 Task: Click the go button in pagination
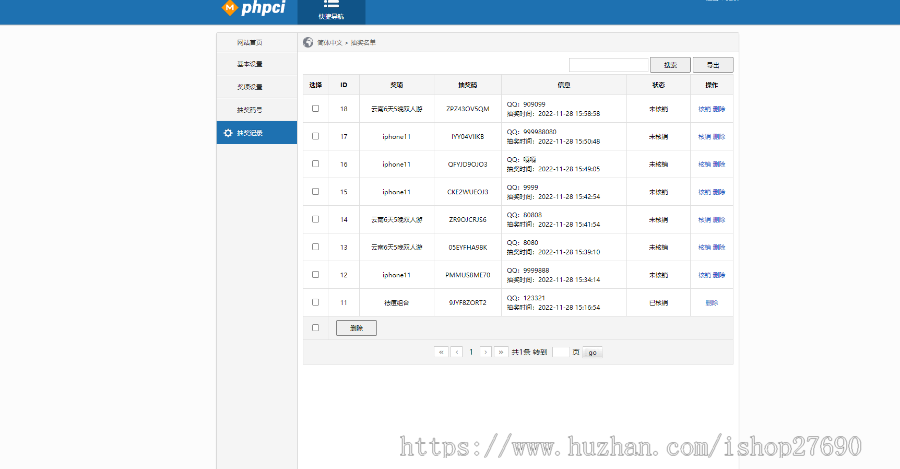click(592, 352)
